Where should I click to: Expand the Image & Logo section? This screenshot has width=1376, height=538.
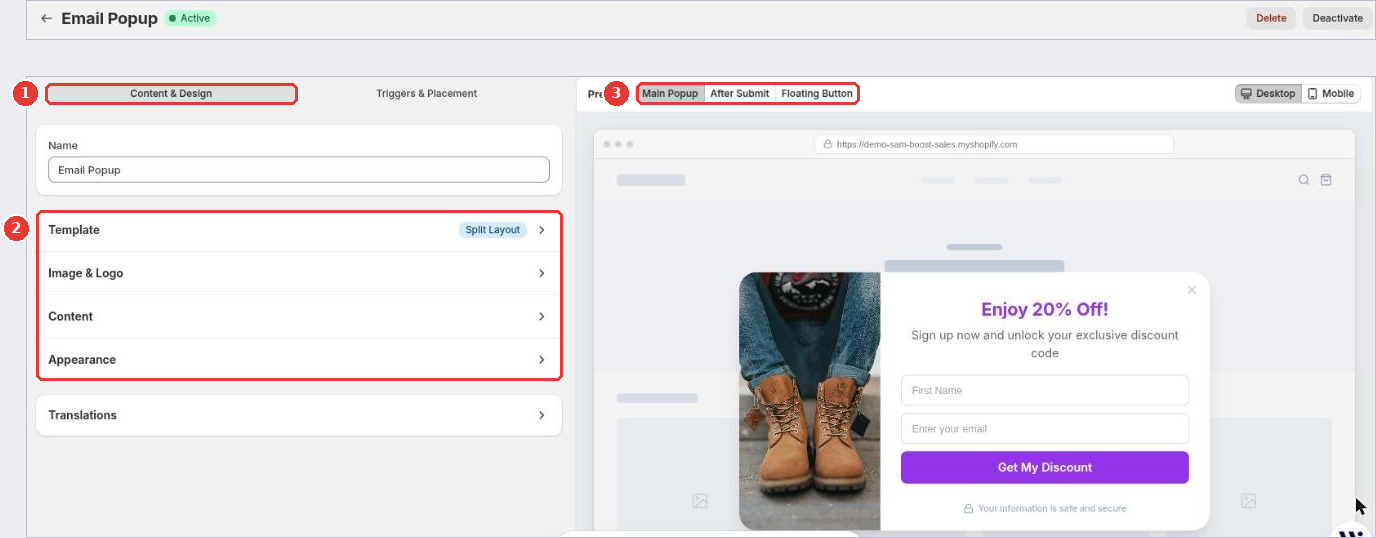299,273
